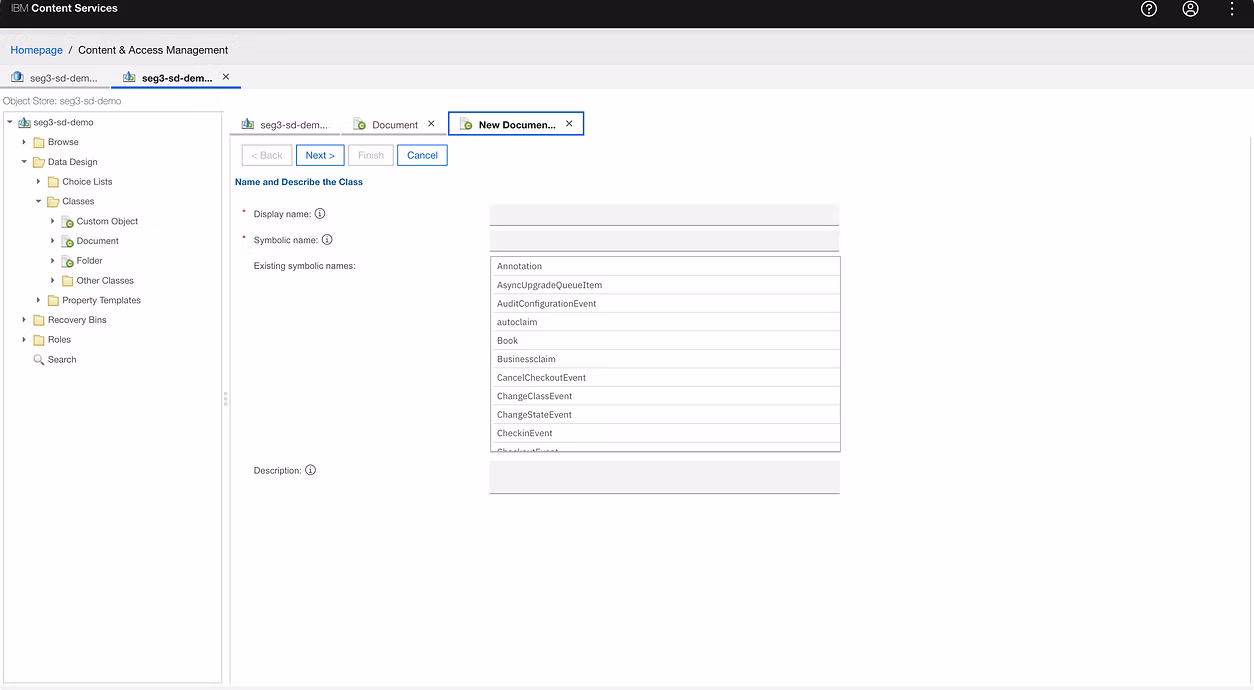Close the inner Document tab
Image resolution: width=1254 pixels, height=690 pixels.
pos(431,124)
